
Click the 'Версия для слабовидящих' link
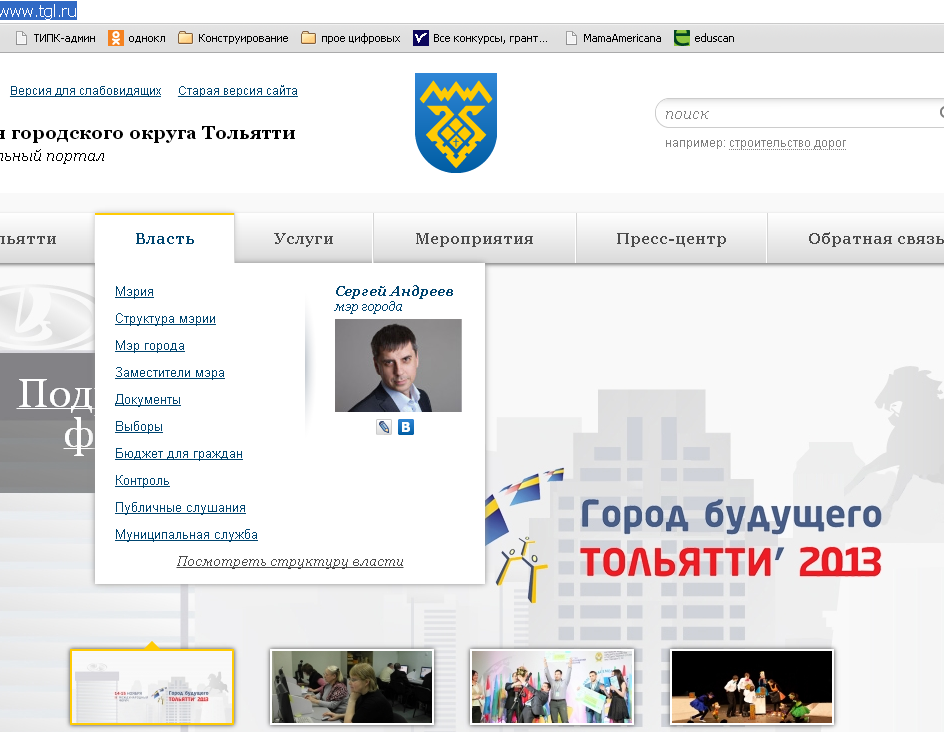[85, 91]
